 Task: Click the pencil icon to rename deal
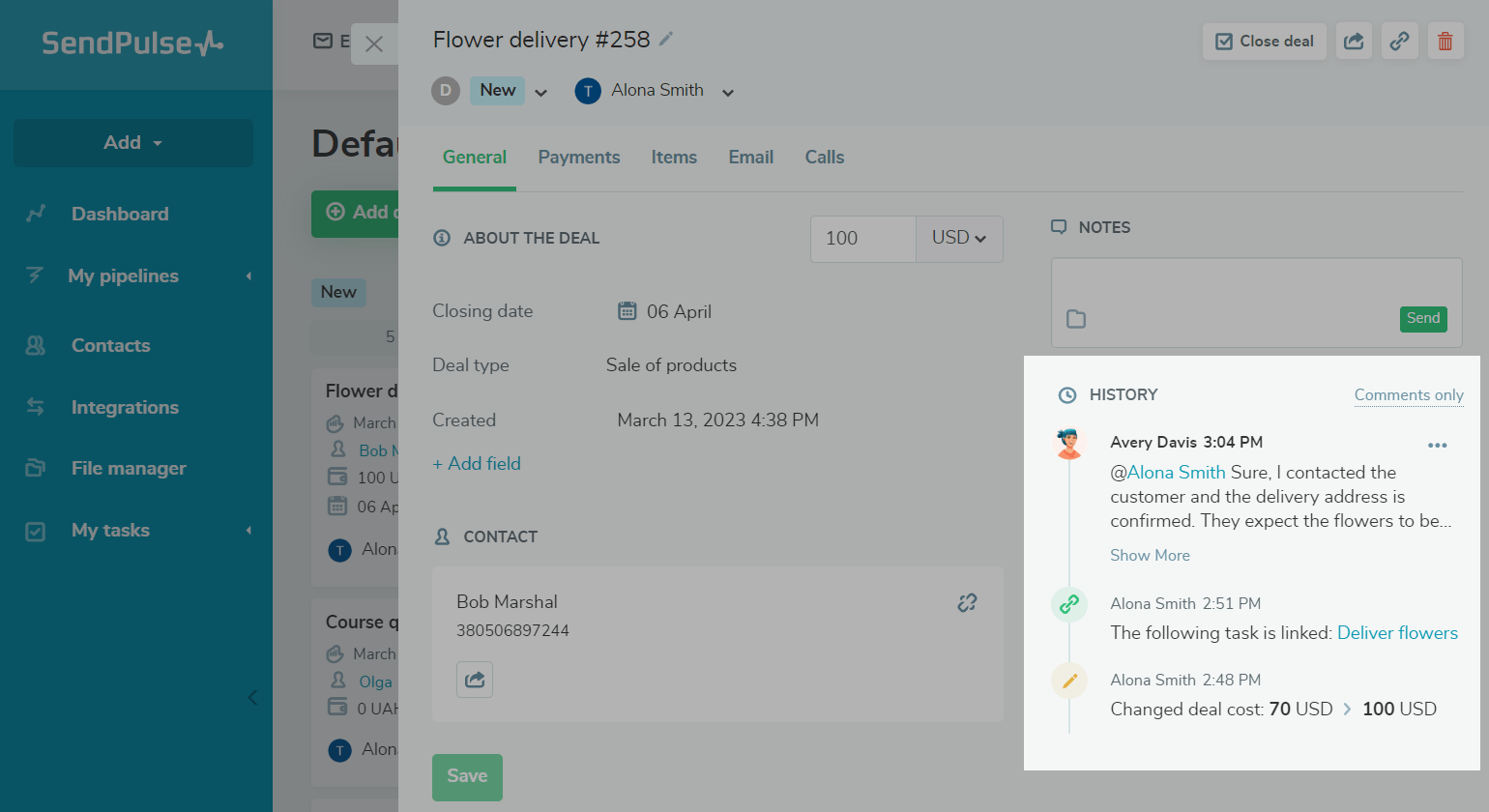665,40
